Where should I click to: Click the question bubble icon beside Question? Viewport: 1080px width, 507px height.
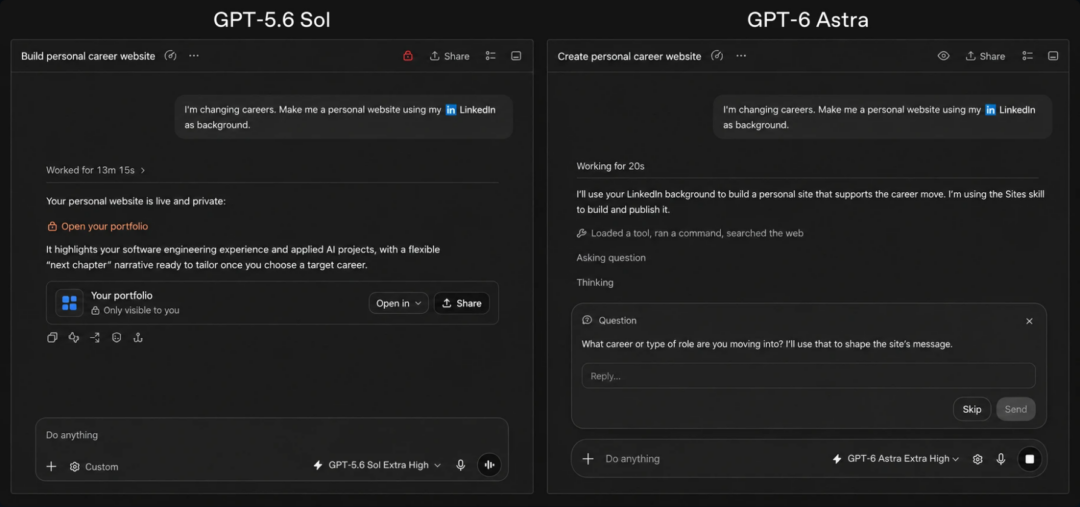tap(588, 320)
